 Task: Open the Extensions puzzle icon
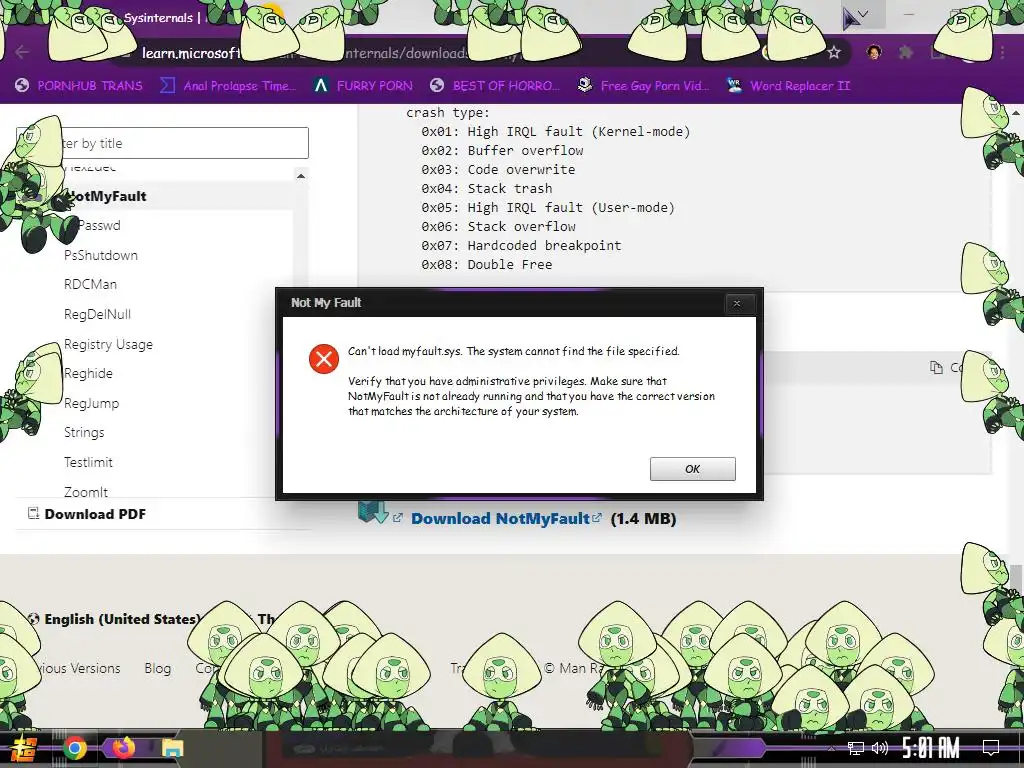tap(906, 52)
